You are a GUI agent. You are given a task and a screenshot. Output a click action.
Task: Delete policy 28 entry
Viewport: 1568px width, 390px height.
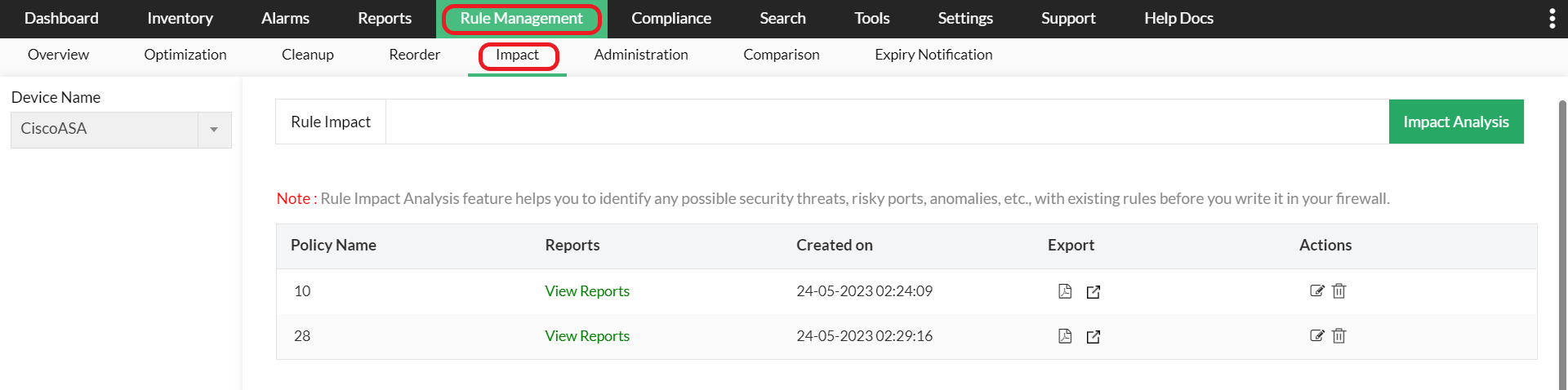pyautogui.click(x=1339, y=335)
